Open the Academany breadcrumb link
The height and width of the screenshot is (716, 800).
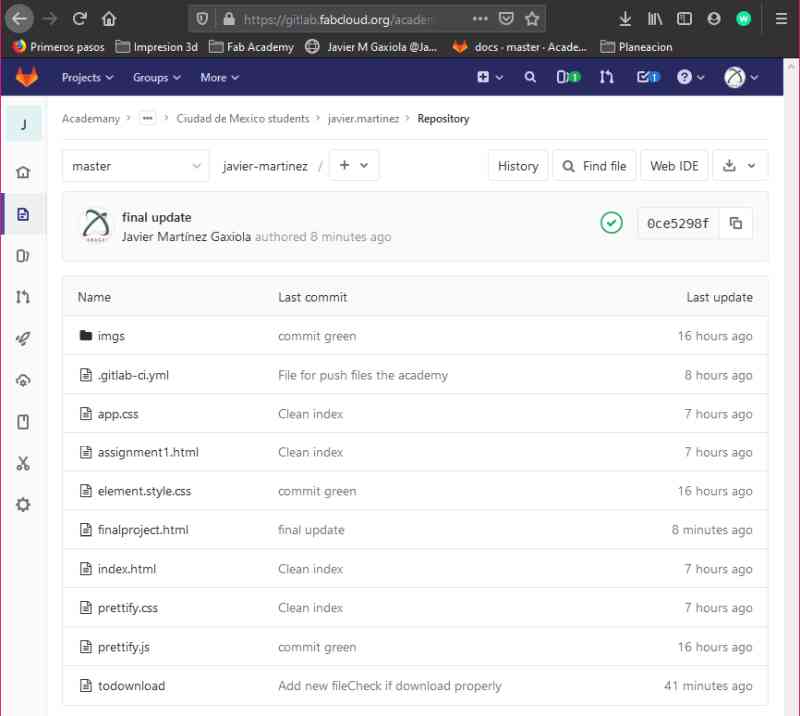91,118
